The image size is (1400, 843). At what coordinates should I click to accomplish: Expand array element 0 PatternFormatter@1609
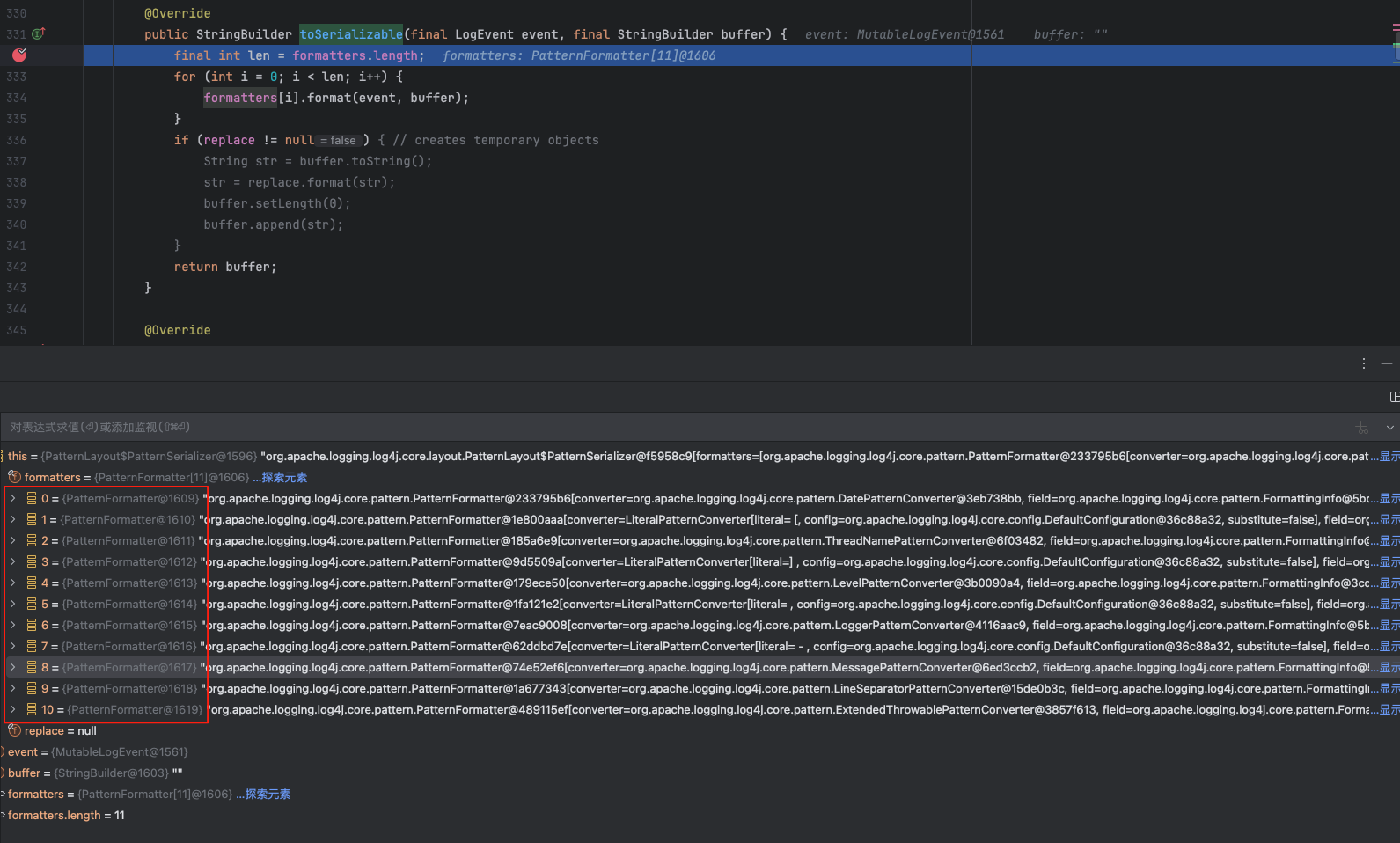(13, 499)
